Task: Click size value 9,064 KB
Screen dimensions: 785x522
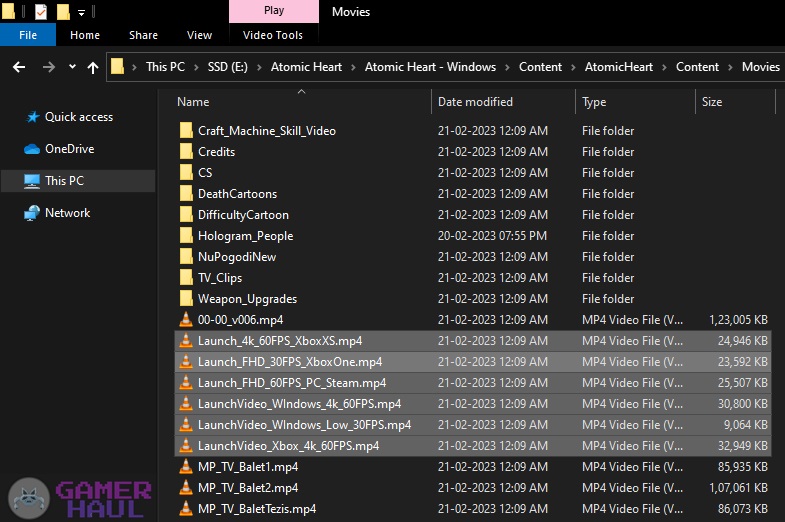Action: click(745, 425)
